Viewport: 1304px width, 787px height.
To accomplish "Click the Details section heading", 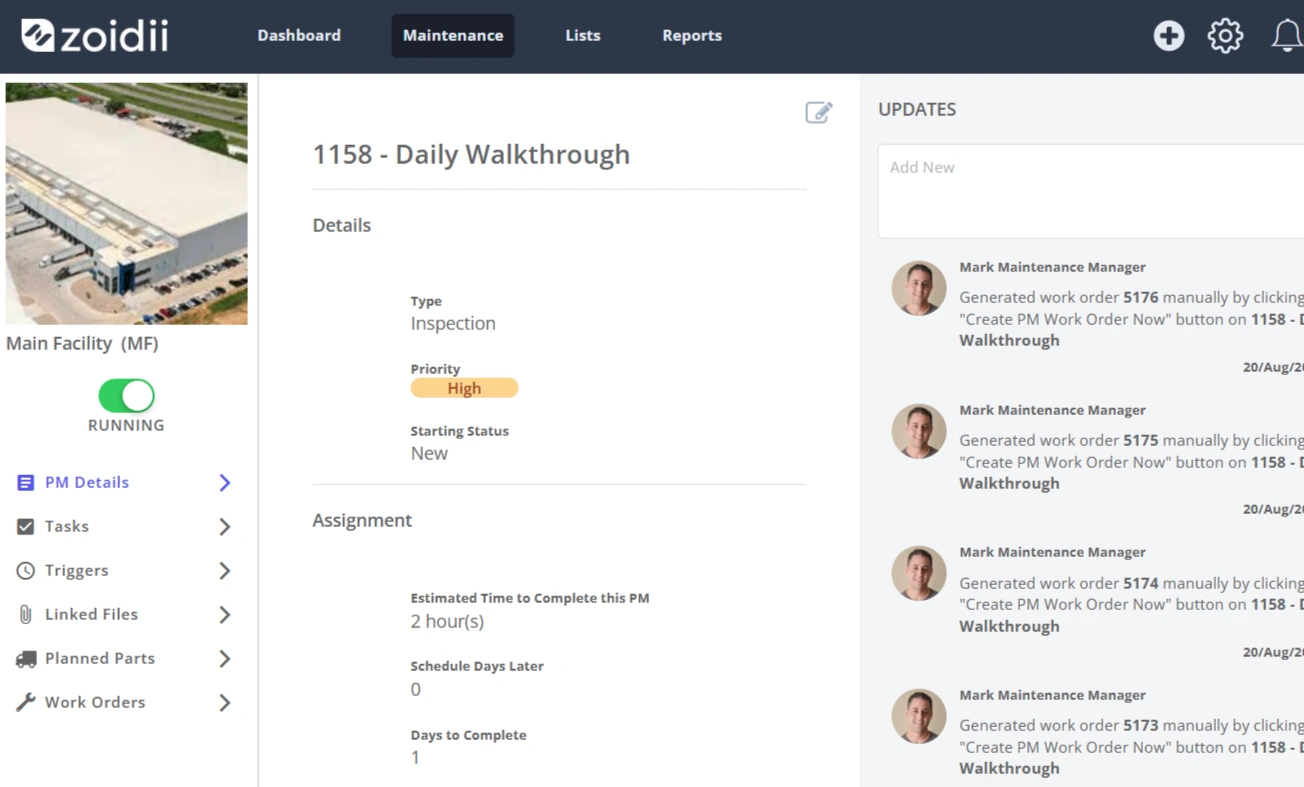I will (x=341, y=225).
